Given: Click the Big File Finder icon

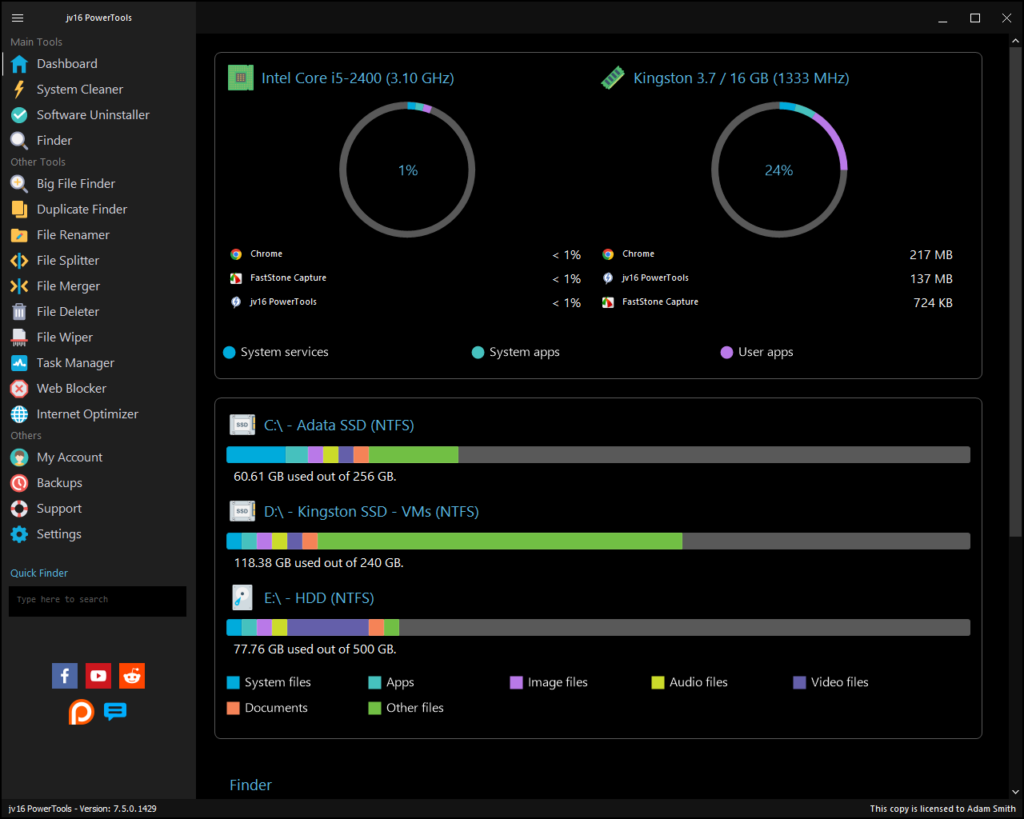Looking at the screenshot, I should [x=20, y=184].
